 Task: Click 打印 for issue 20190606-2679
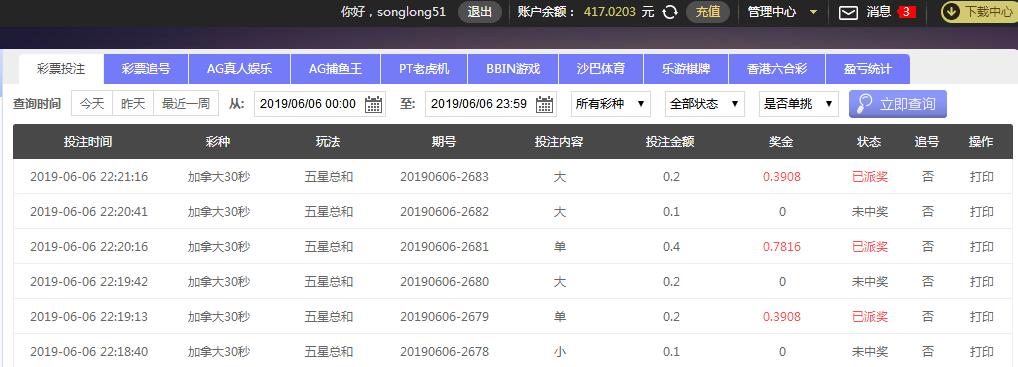coord(982,317)
